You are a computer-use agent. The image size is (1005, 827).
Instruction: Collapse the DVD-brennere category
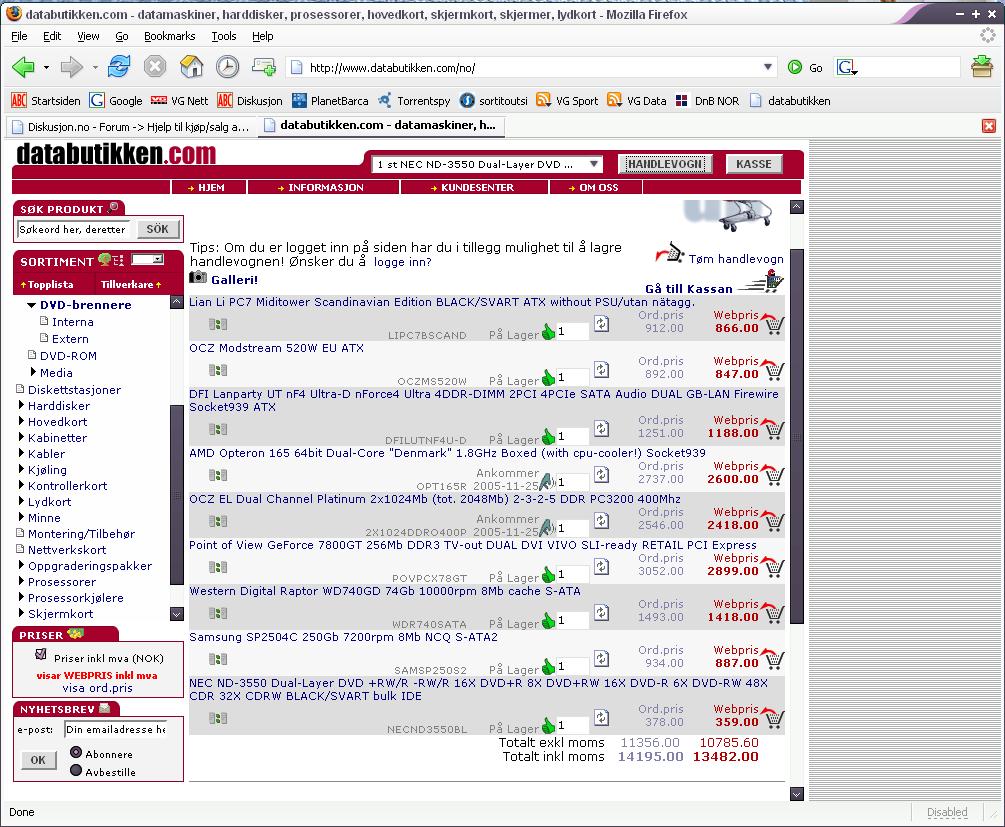click(x=31, y=305)
